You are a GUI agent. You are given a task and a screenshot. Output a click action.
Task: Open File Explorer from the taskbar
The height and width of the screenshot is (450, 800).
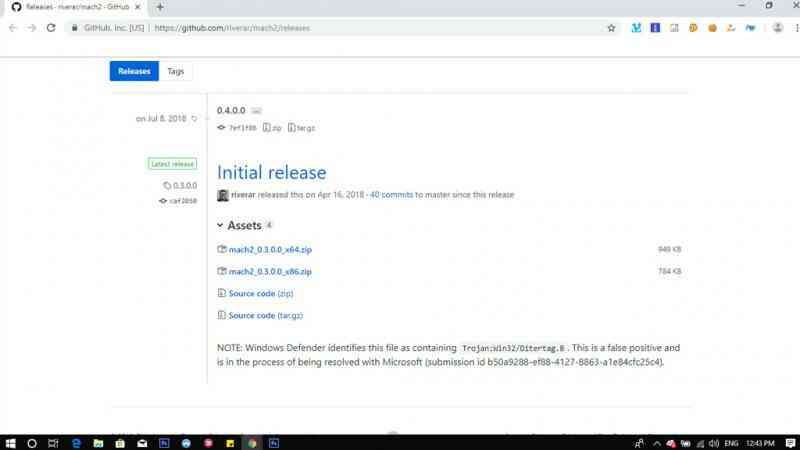[x=98, y=443]
